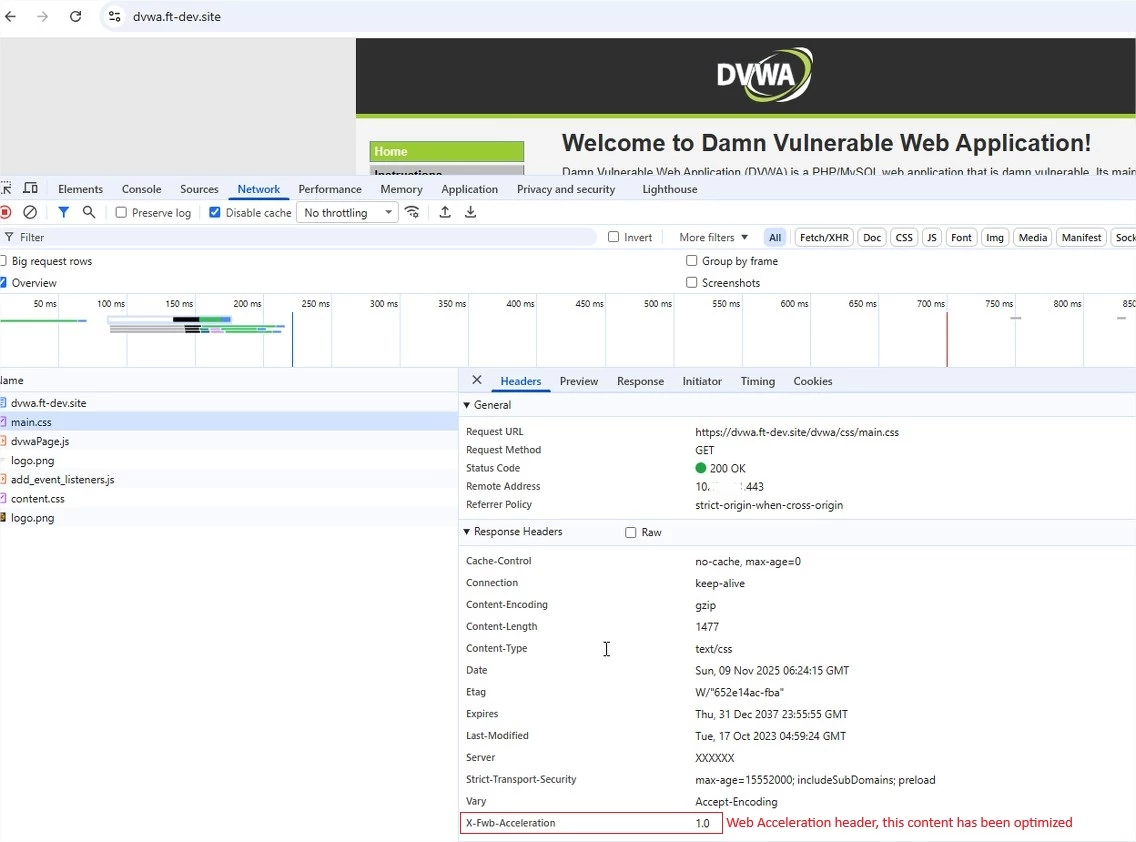Toggle the network filter funnel icon

tap(64, 212)
